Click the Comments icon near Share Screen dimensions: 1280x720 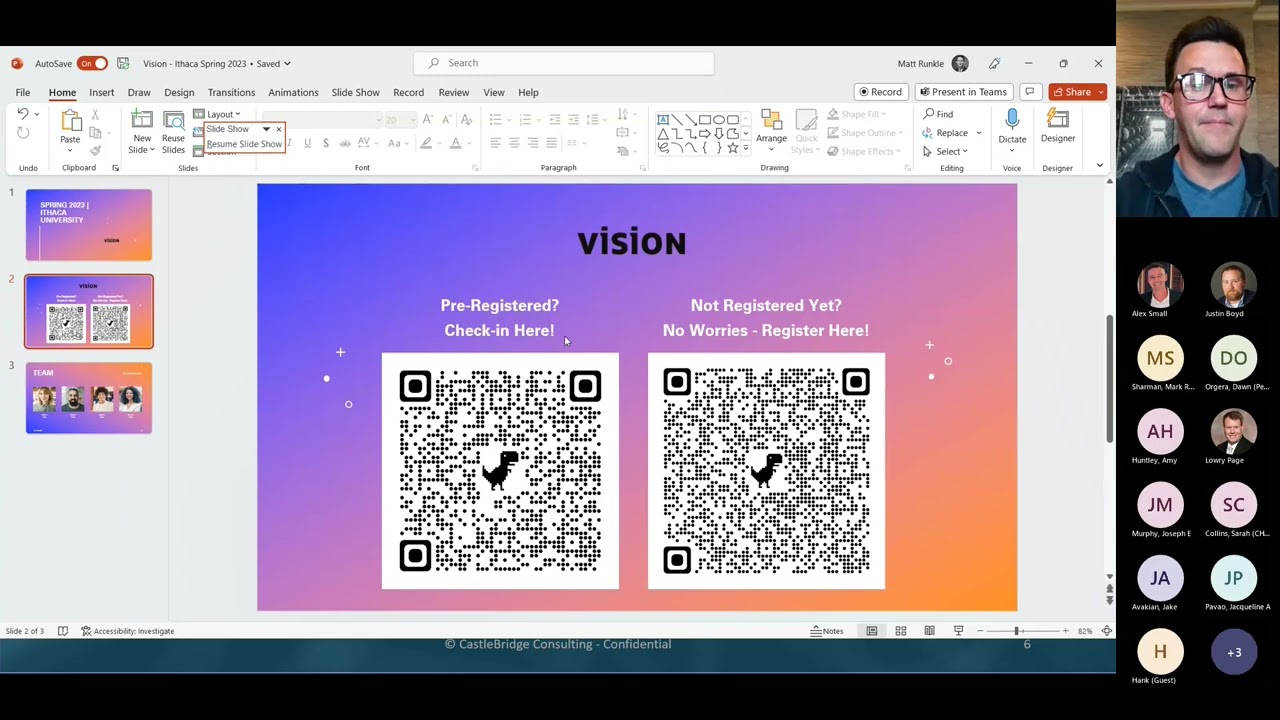[x=1030, y=92]
